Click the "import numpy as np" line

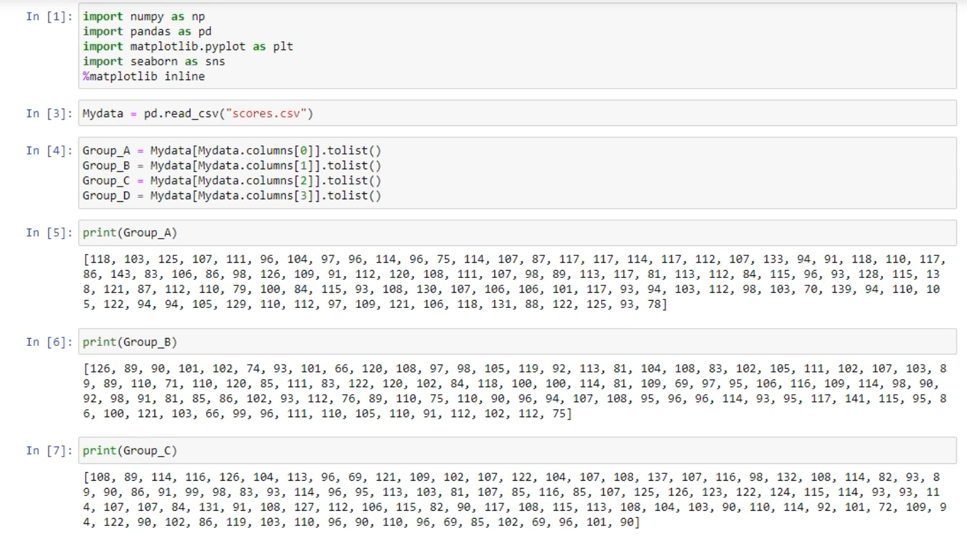pyautogui.click(x=145, y=17)
